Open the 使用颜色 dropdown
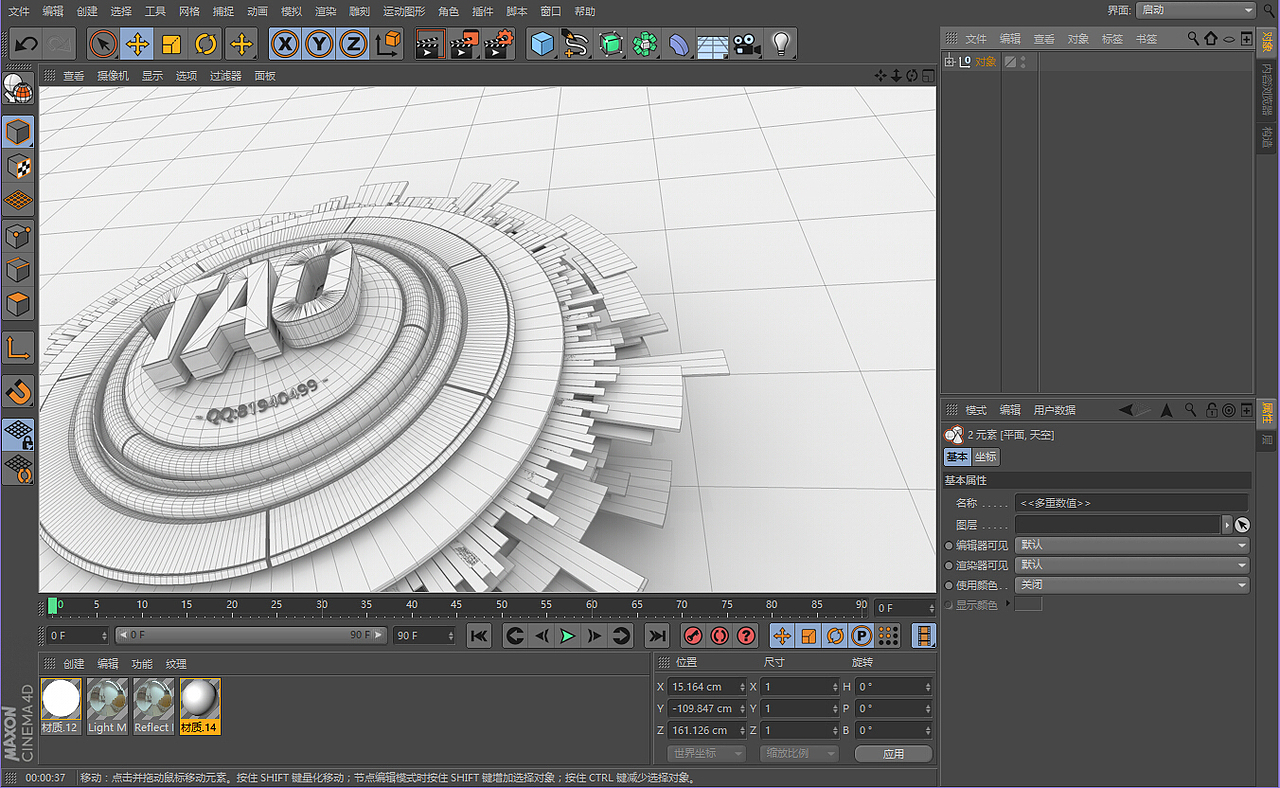Image resolution: width=1280 pixels, height=788 pixels. [x=1132, y=585]
